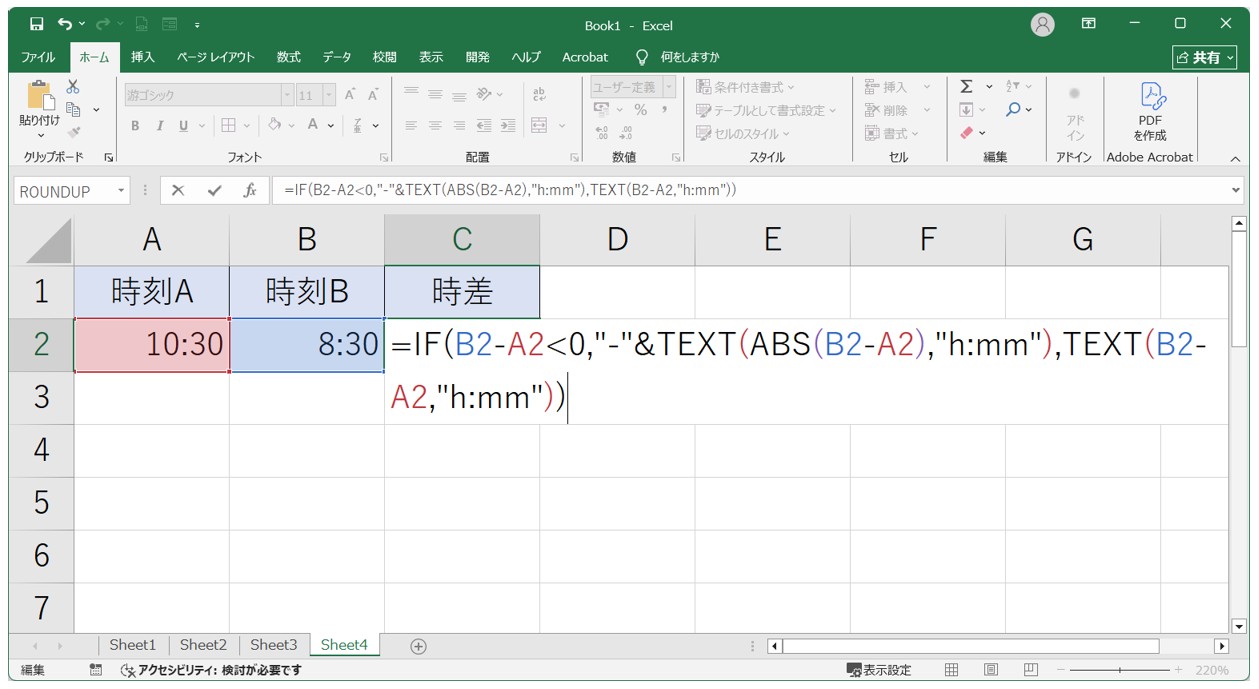
Task: Center align text horizontally
Action: coord(435,126)
